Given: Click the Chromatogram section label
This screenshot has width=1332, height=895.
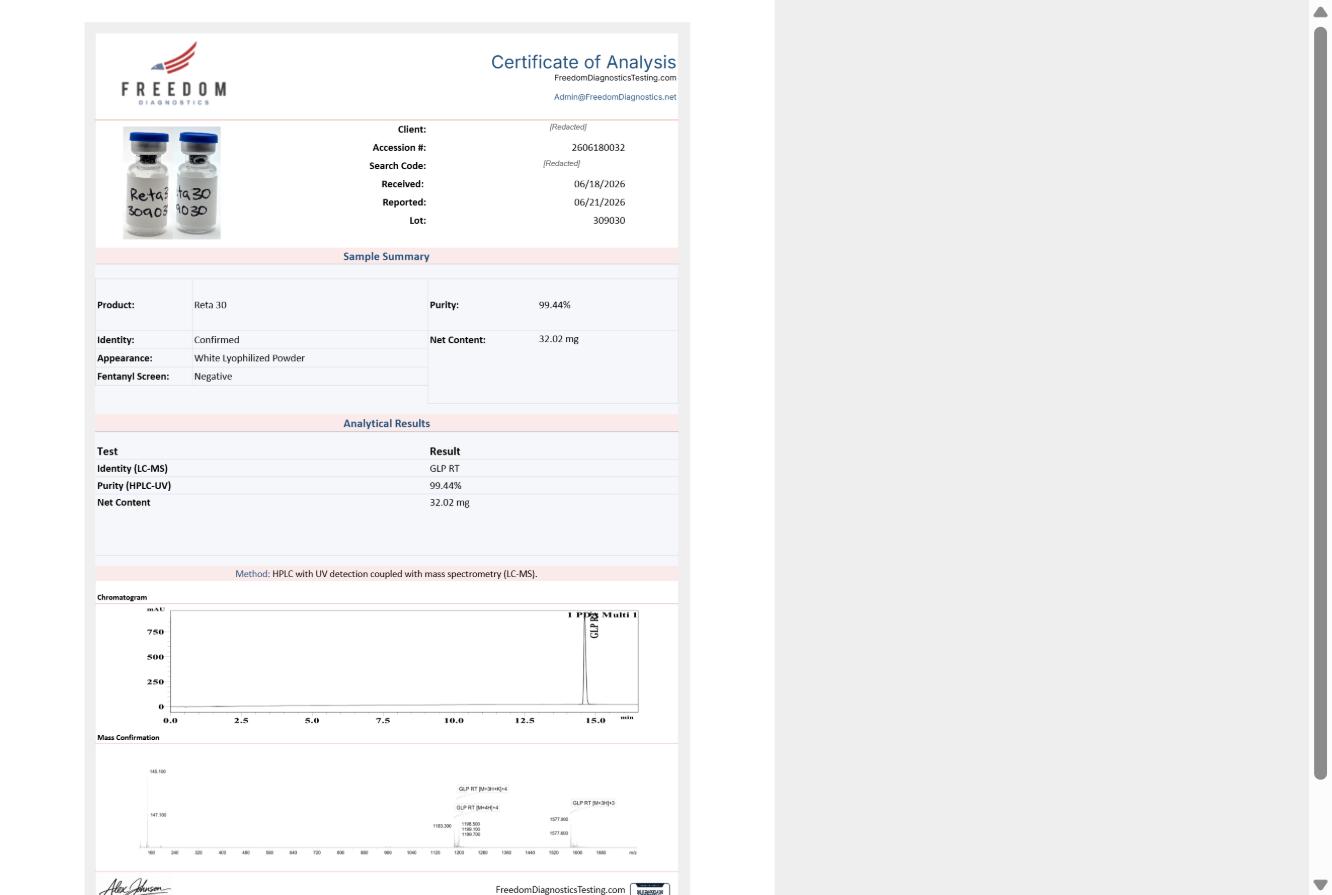Looking at the screenshot, I should 122,597.
